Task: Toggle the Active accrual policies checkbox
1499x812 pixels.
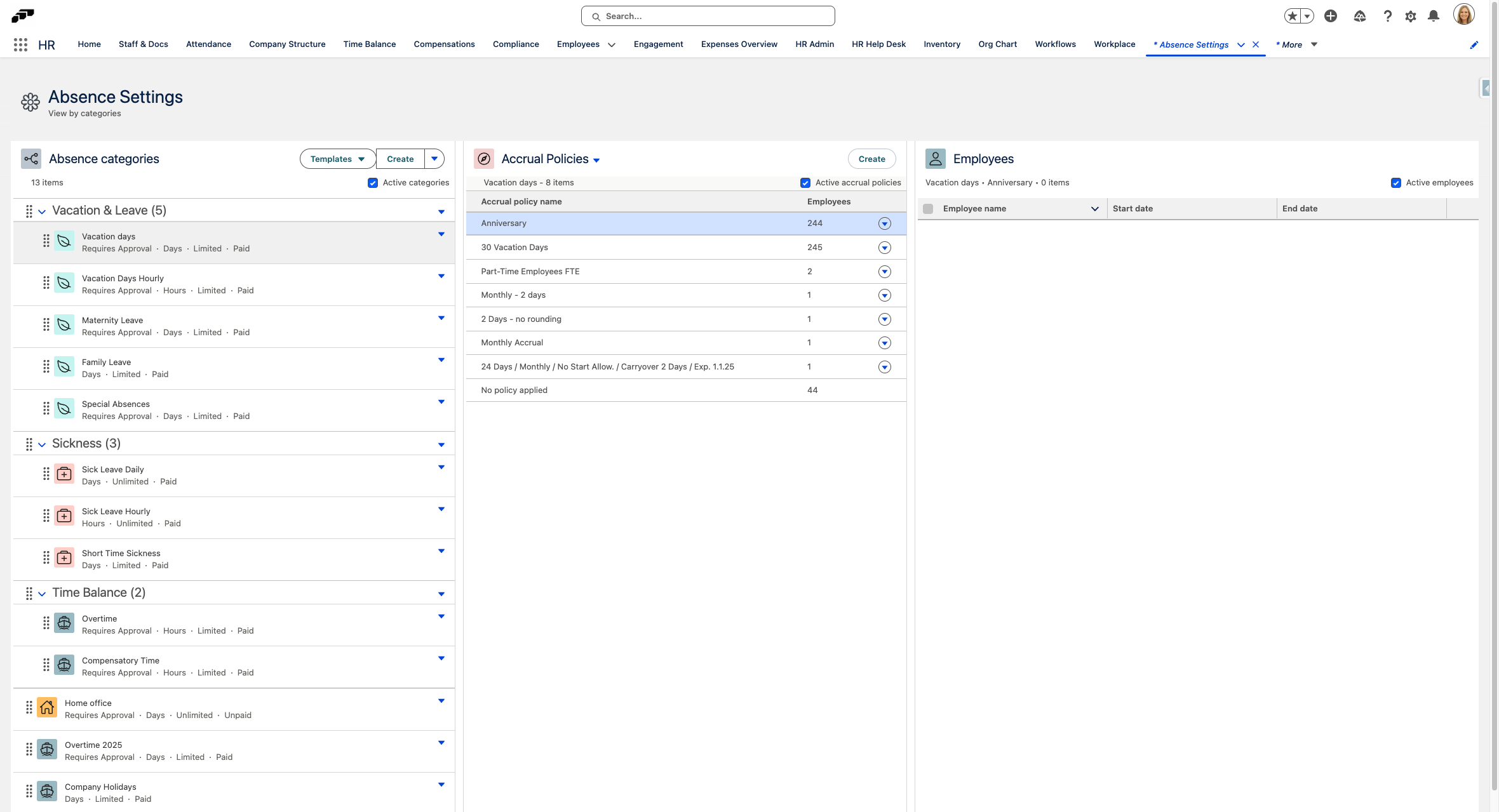Action: pyautogui.click(x=805, y=183)
